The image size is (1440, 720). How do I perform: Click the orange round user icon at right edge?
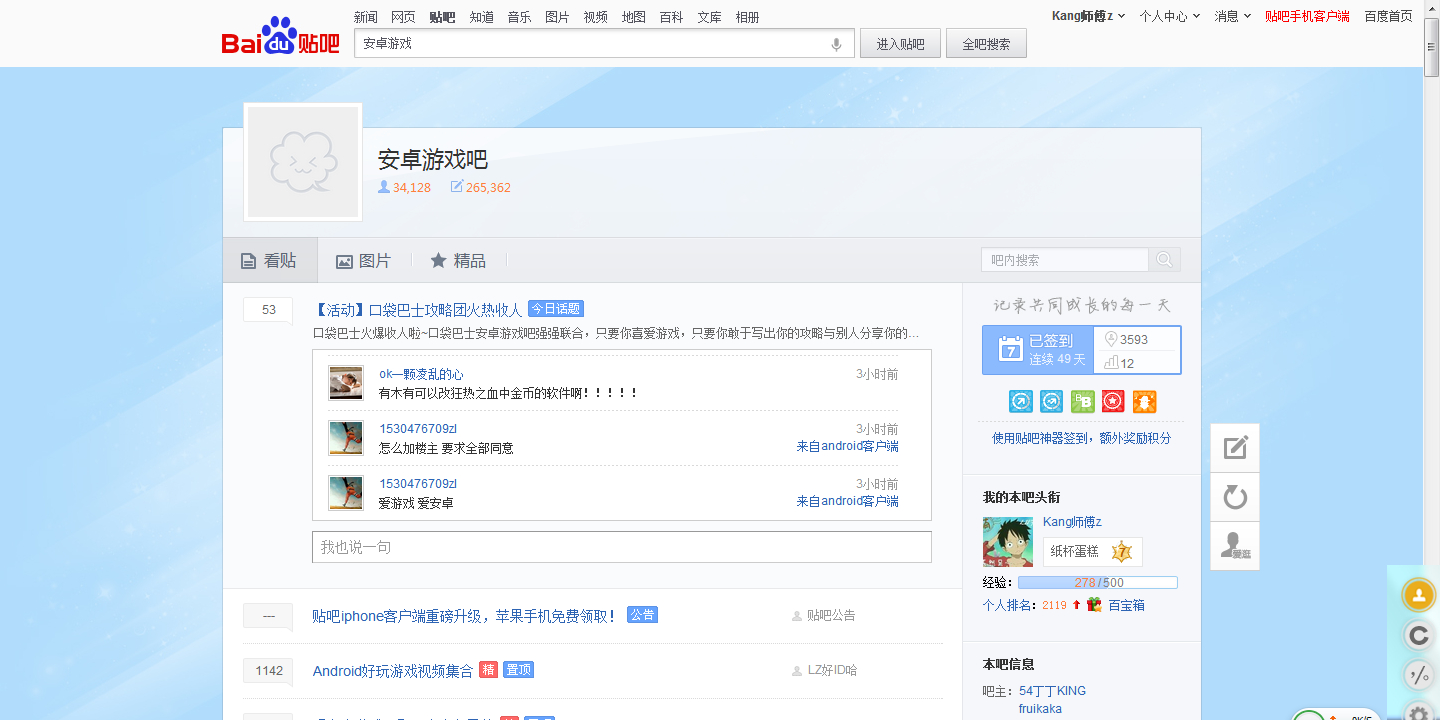[x=1418, y=595]
